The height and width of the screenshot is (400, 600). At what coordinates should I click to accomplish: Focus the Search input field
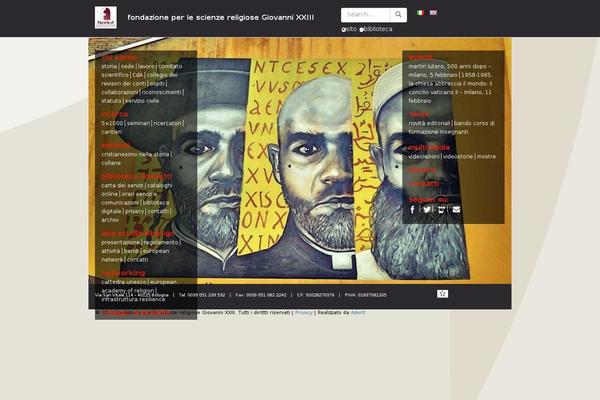pyautogui.click(x=365, y=15)
